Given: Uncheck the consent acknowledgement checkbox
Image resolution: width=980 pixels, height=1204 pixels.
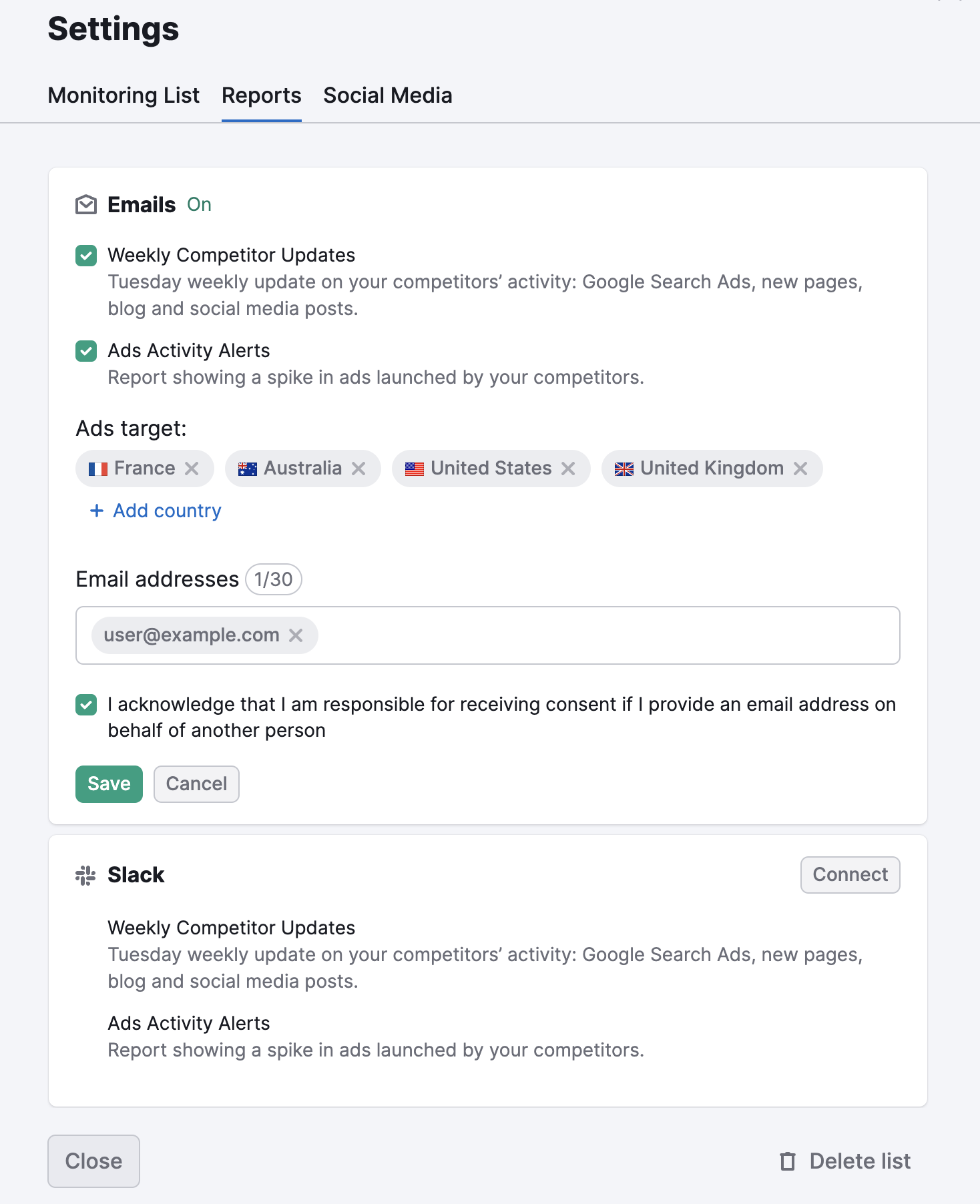Looking at the screenshot, I should pyautogui.click(x=86, y=705).
